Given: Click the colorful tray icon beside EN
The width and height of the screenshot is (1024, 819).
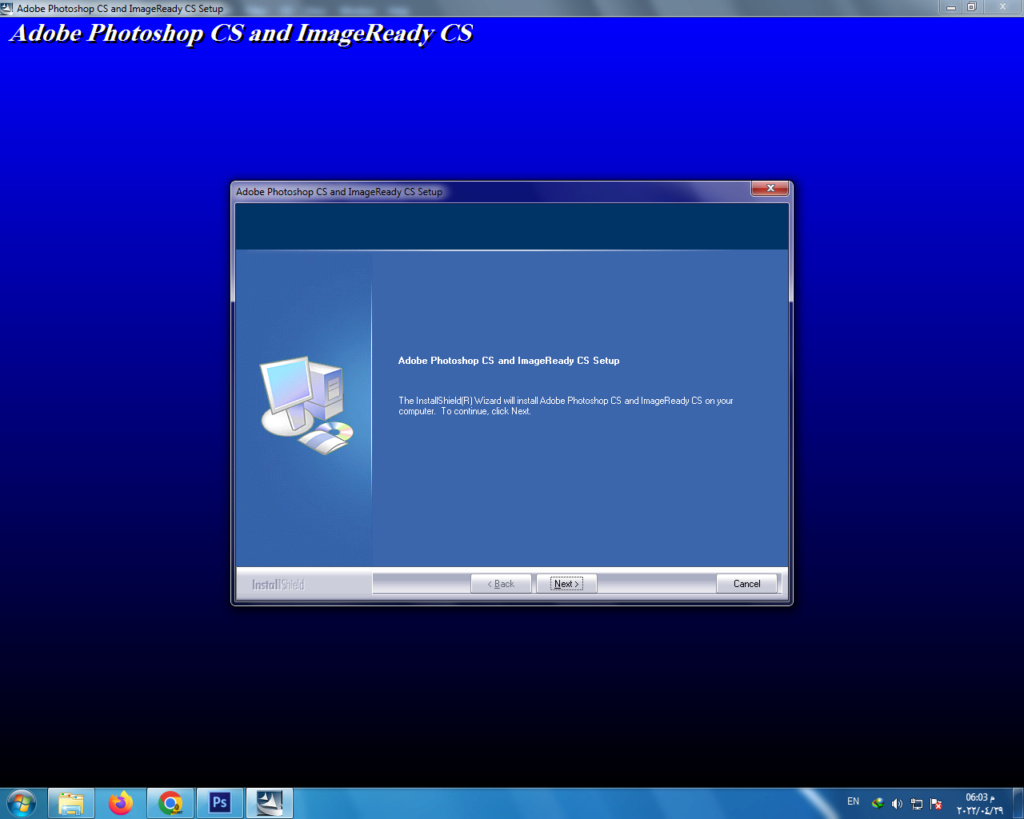Looking at the screenshot, I should [x=878, y=803].
